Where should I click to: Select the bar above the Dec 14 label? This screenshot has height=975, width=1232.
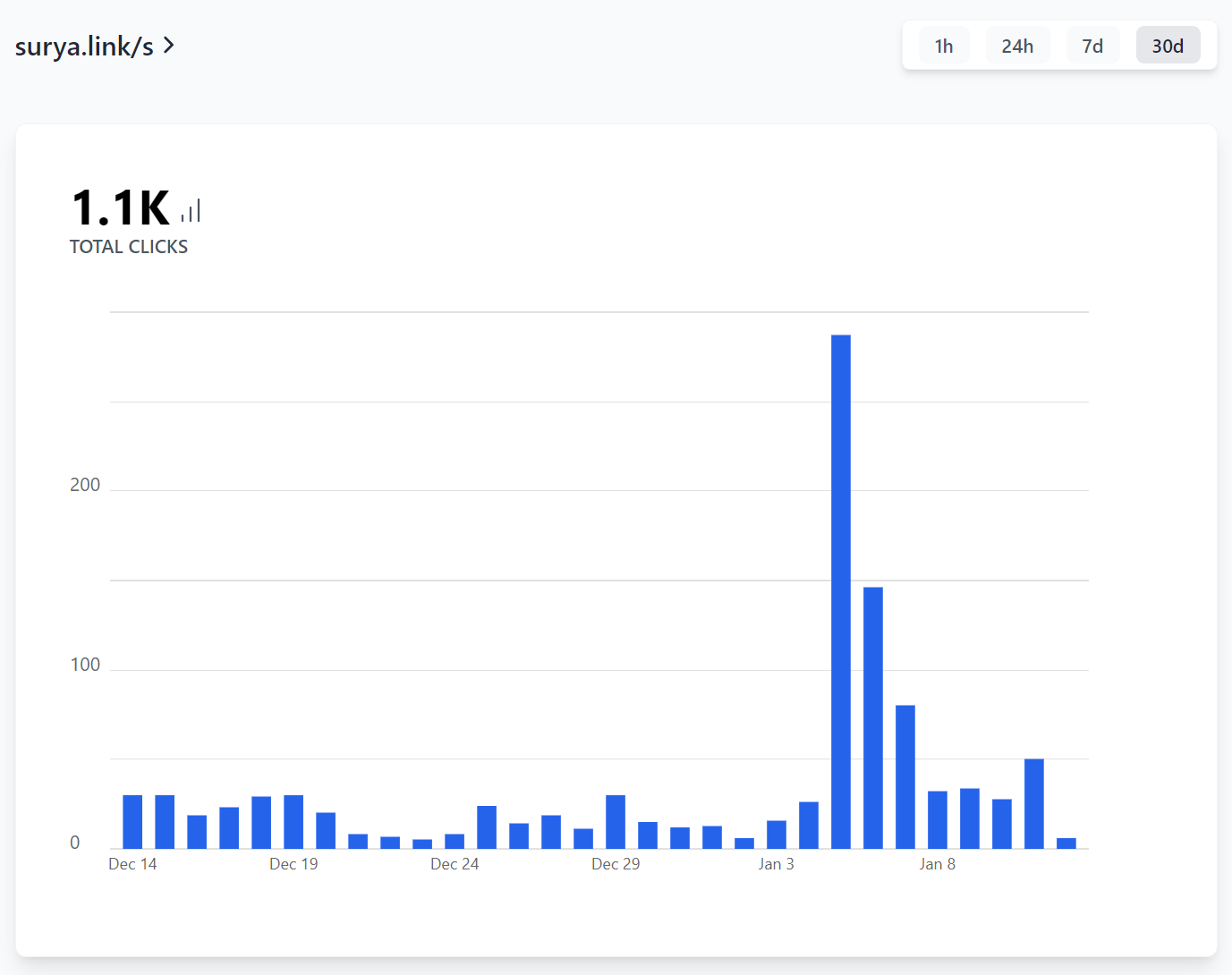tap(132, 821)
